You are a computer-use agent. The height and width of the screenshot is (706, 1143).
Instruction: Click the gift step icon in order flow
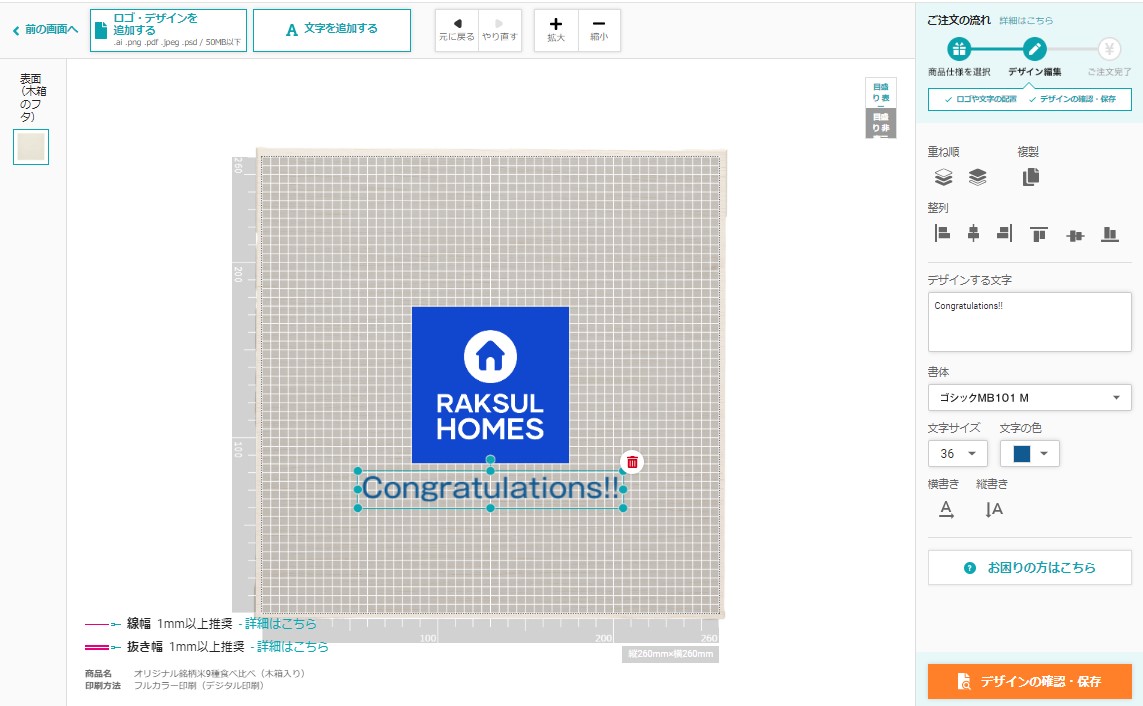coord(959,50)
